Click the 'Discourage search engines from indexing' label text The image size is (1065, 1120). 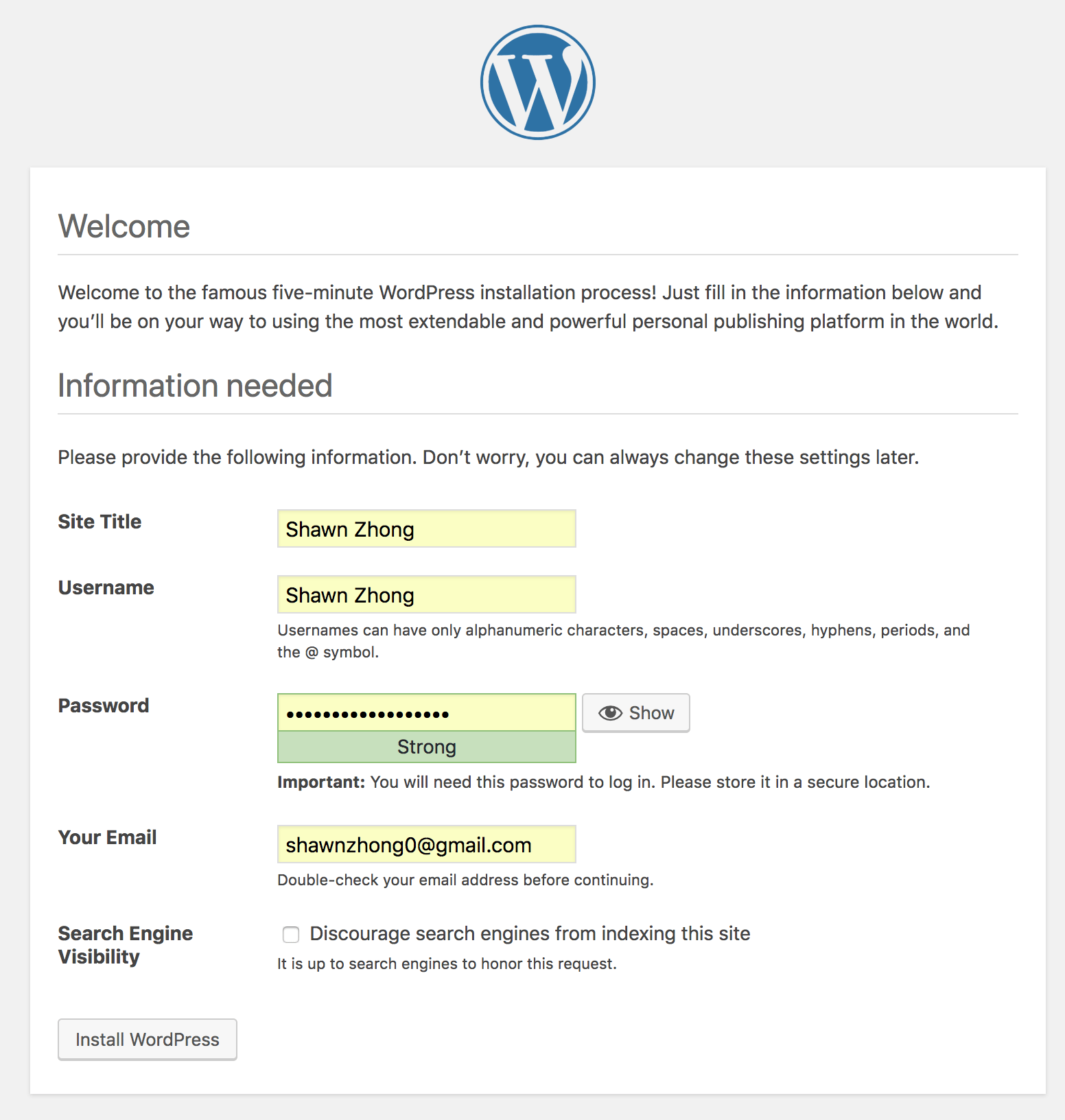coord(530,933)
